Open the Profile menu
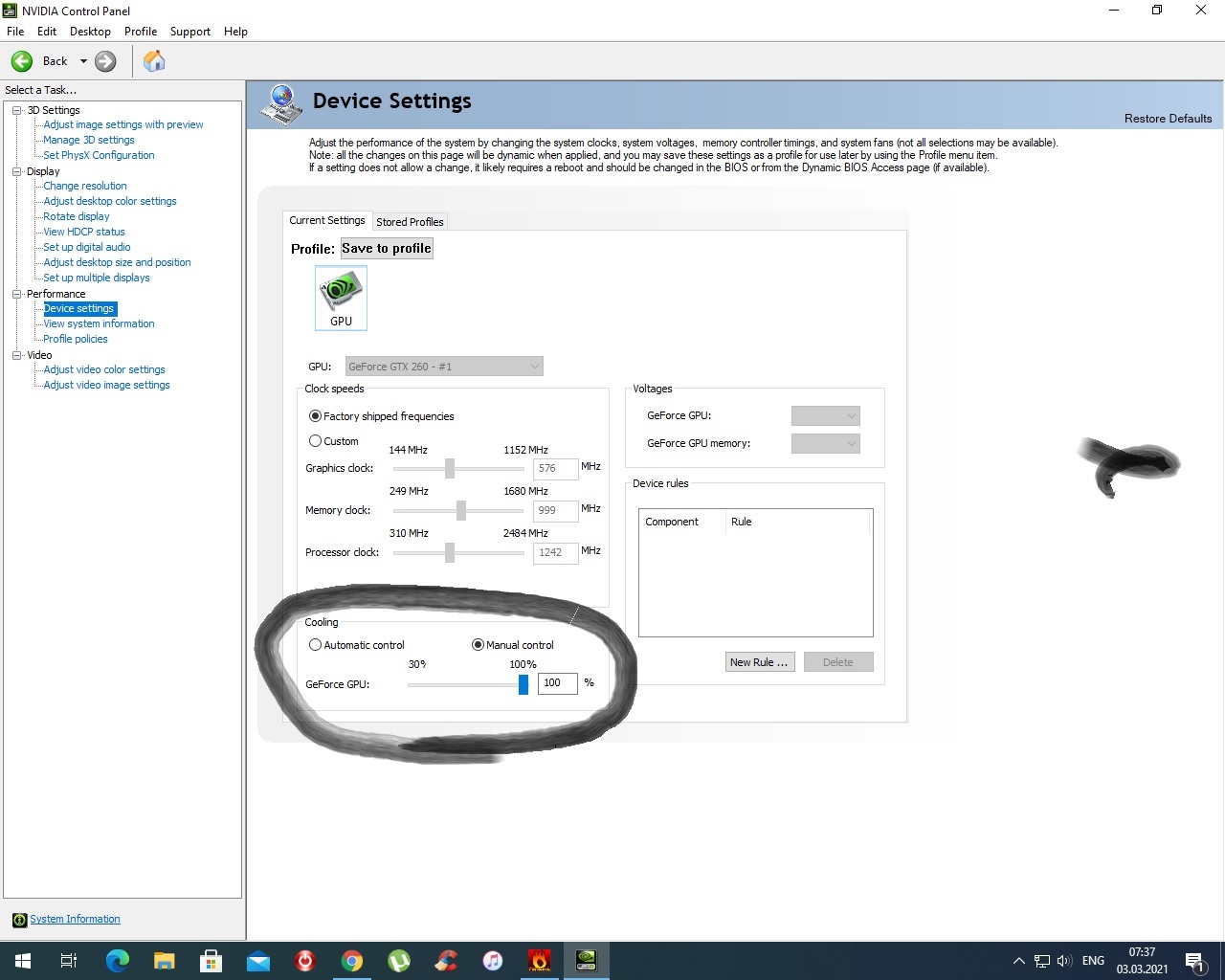This screenshot has height=980, width=1225. [141, 32]
